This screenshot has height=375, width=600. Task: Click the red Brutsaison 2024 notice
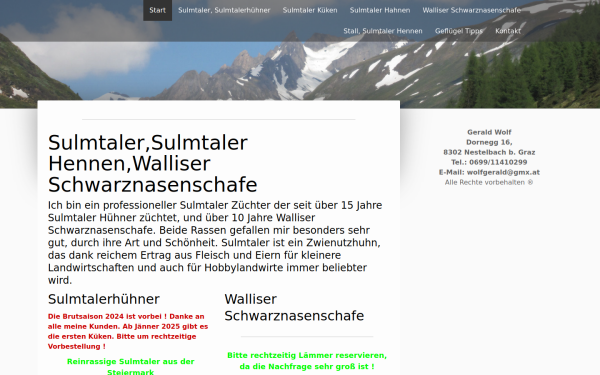pyautogui.click(x=128, y=331)
